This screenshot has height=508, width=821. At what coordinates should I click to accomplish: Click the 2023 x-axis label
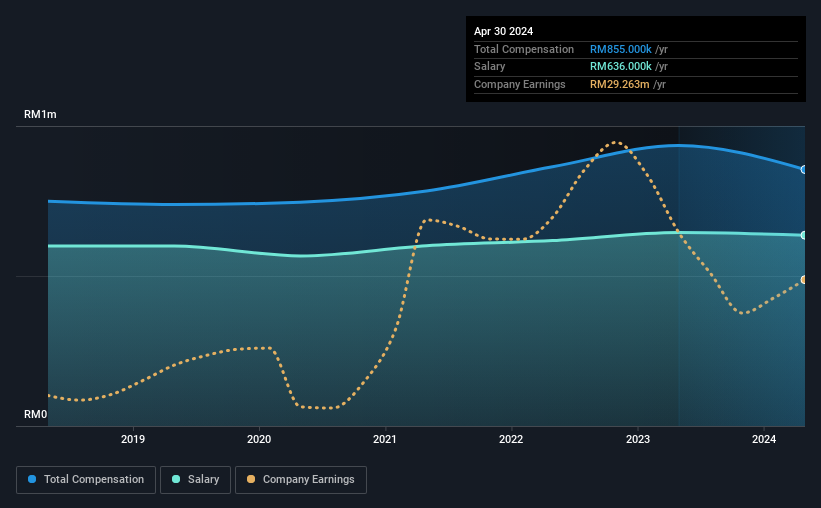[638, 439]
